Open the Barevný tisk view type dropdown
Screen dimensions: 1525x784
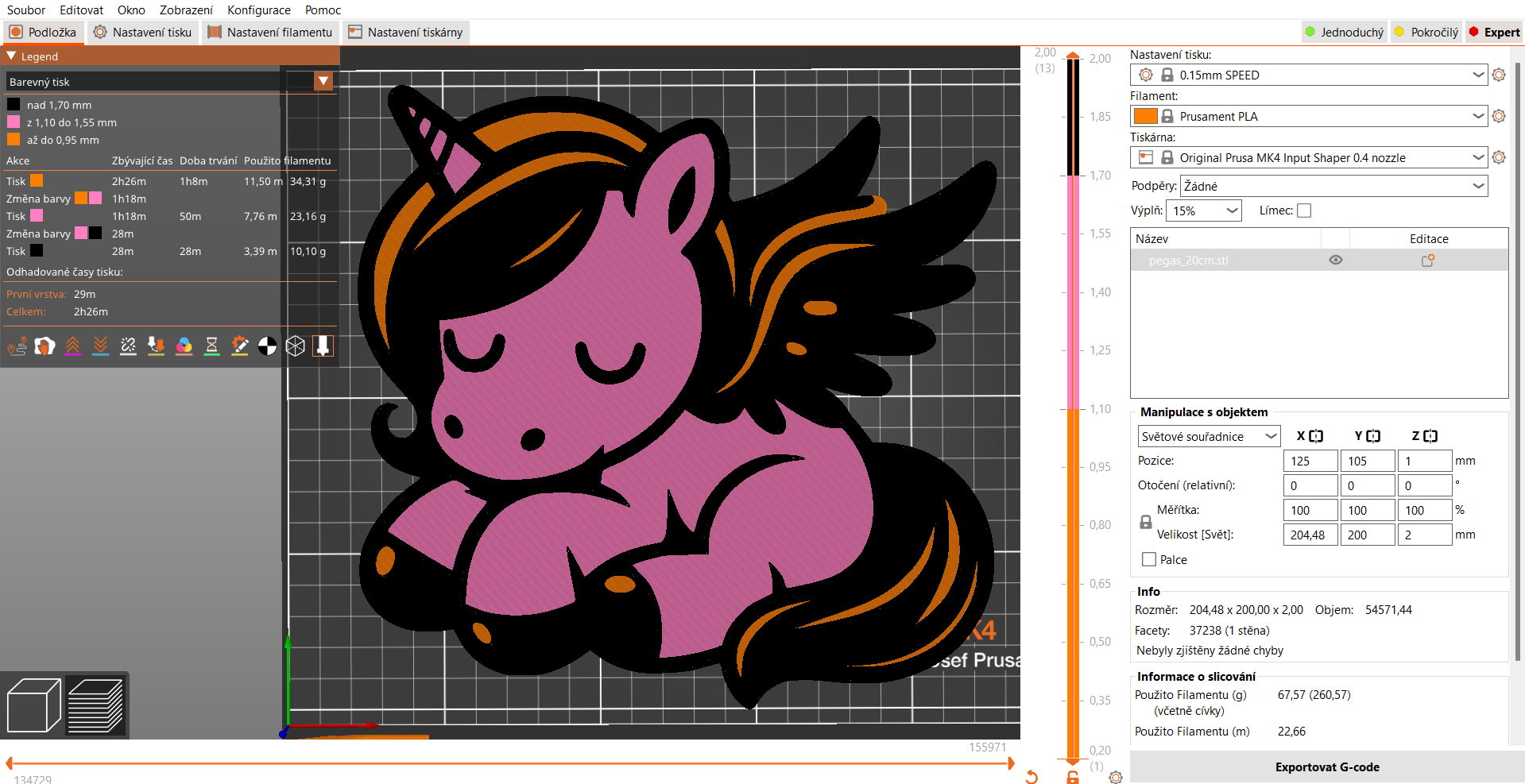point(170,81)
